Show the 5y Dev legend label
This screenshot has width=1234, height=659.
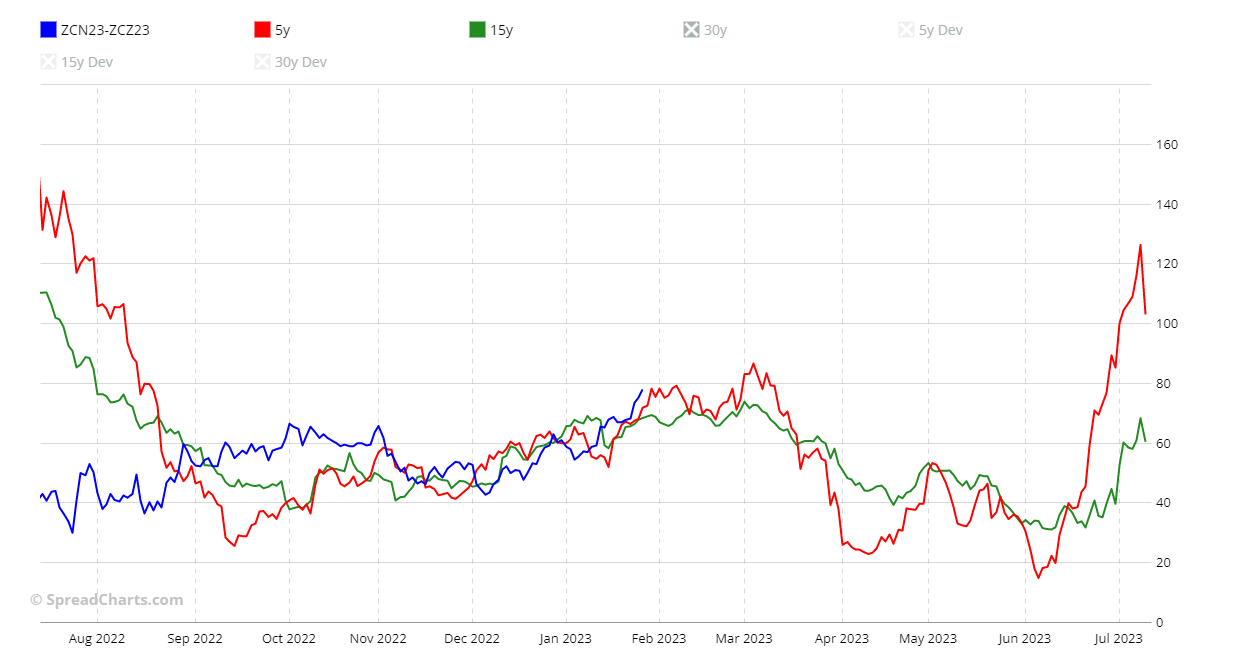940,30
